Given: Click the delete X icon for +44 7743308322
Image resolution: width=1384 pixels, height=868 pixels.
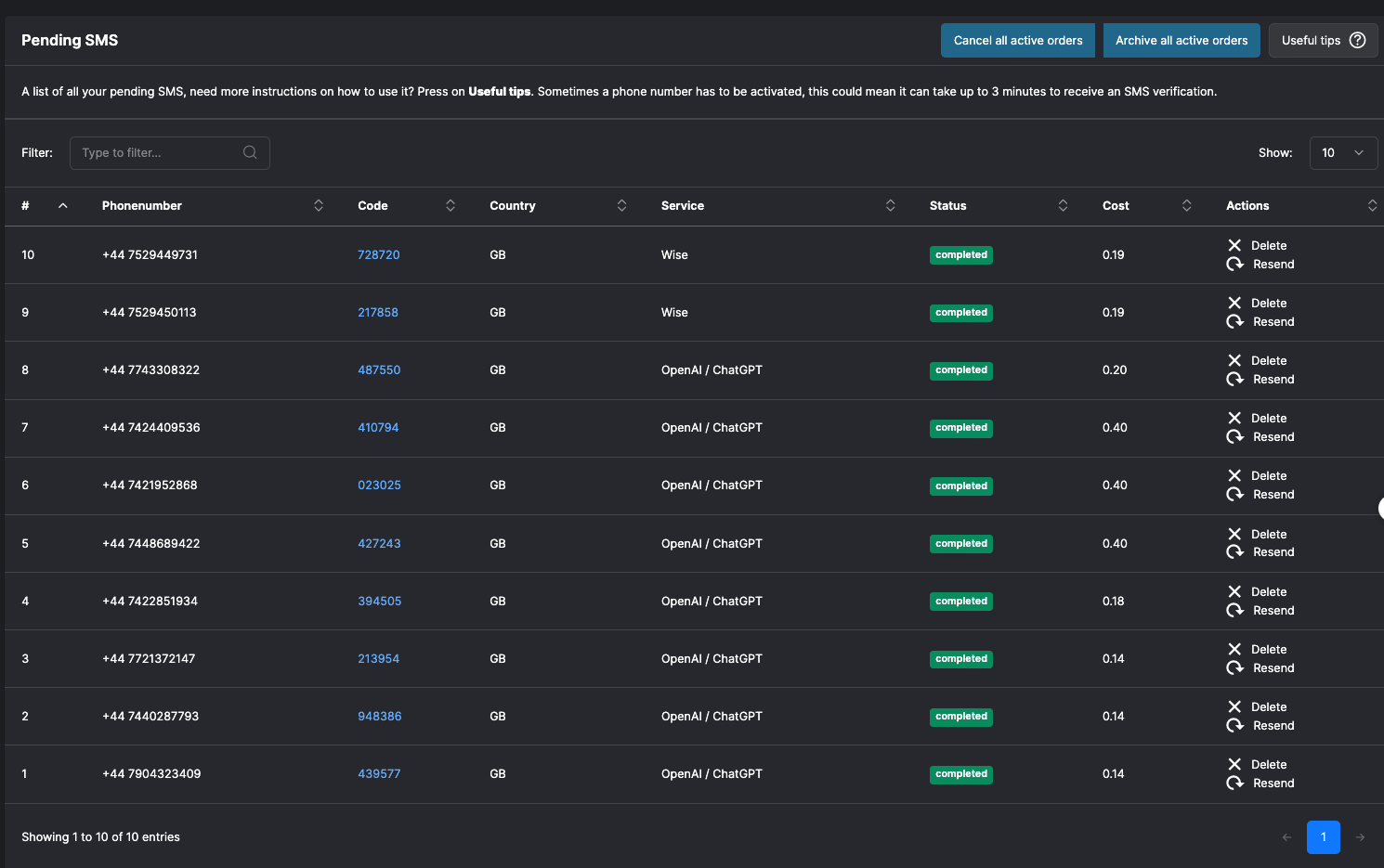Looking at the screenshot, I should pos(1234,360).
